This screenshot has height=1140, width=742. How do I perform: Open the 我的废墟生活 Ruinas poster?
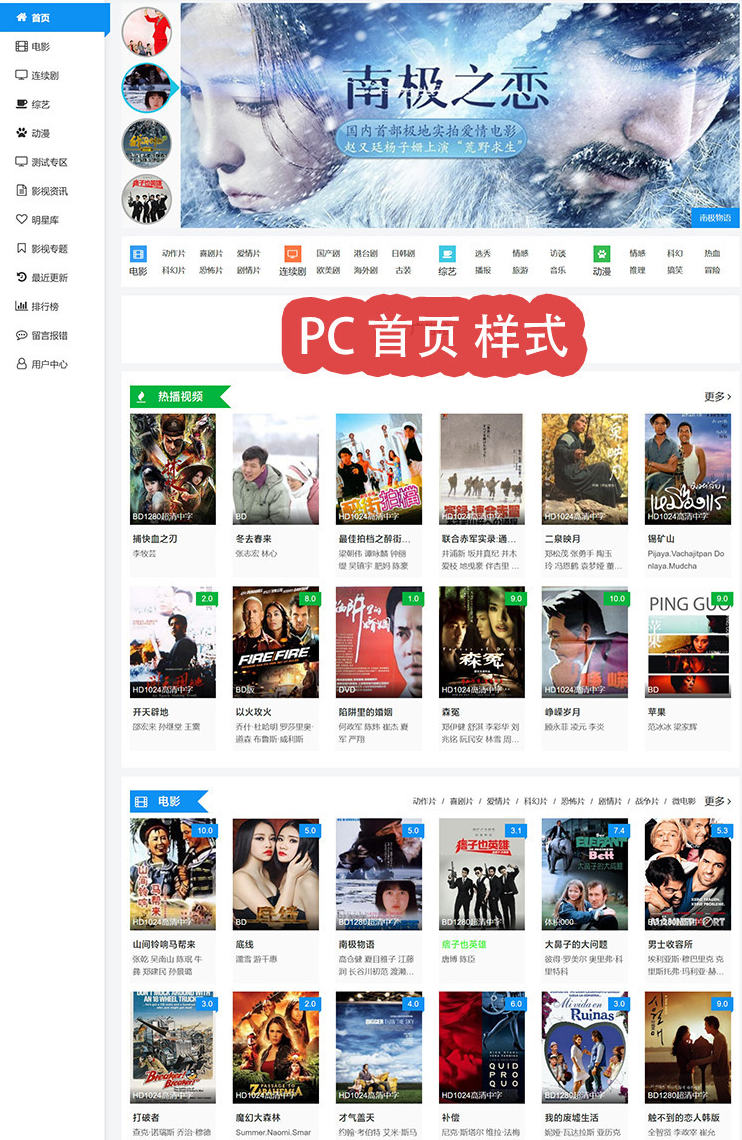tap(585, 1047)
